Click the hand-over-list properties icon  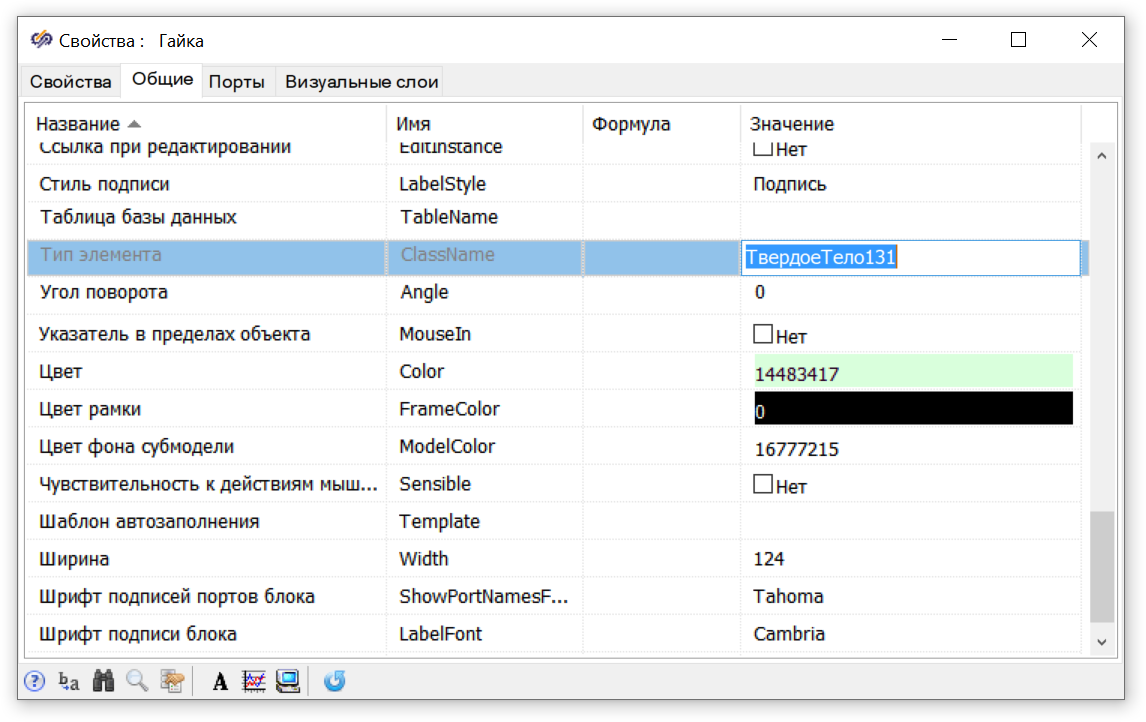pos(172,681)
